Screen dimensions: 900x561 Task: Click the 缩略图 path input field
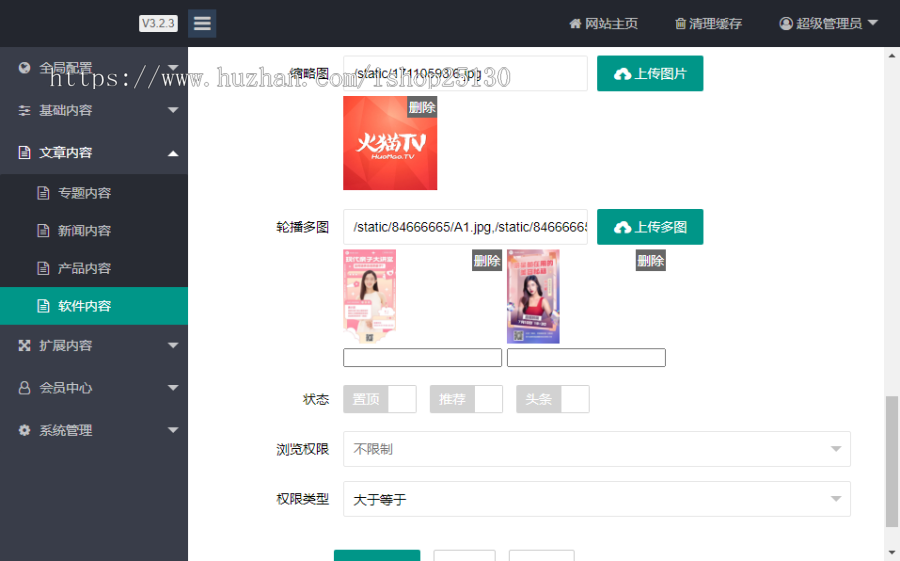pyautogui.click(x=465, y=73)
